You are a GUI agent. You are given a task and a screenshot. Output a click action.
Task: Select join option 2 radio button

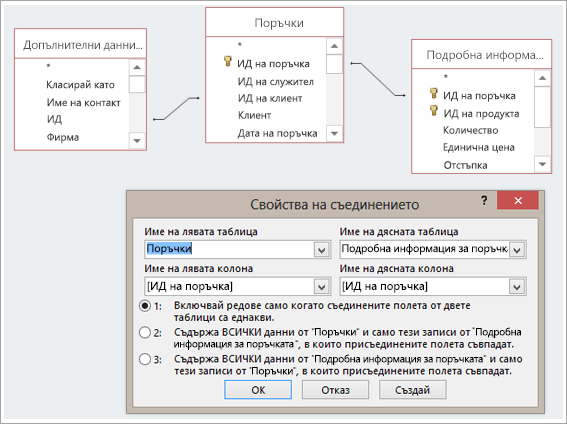coord(145,333)
